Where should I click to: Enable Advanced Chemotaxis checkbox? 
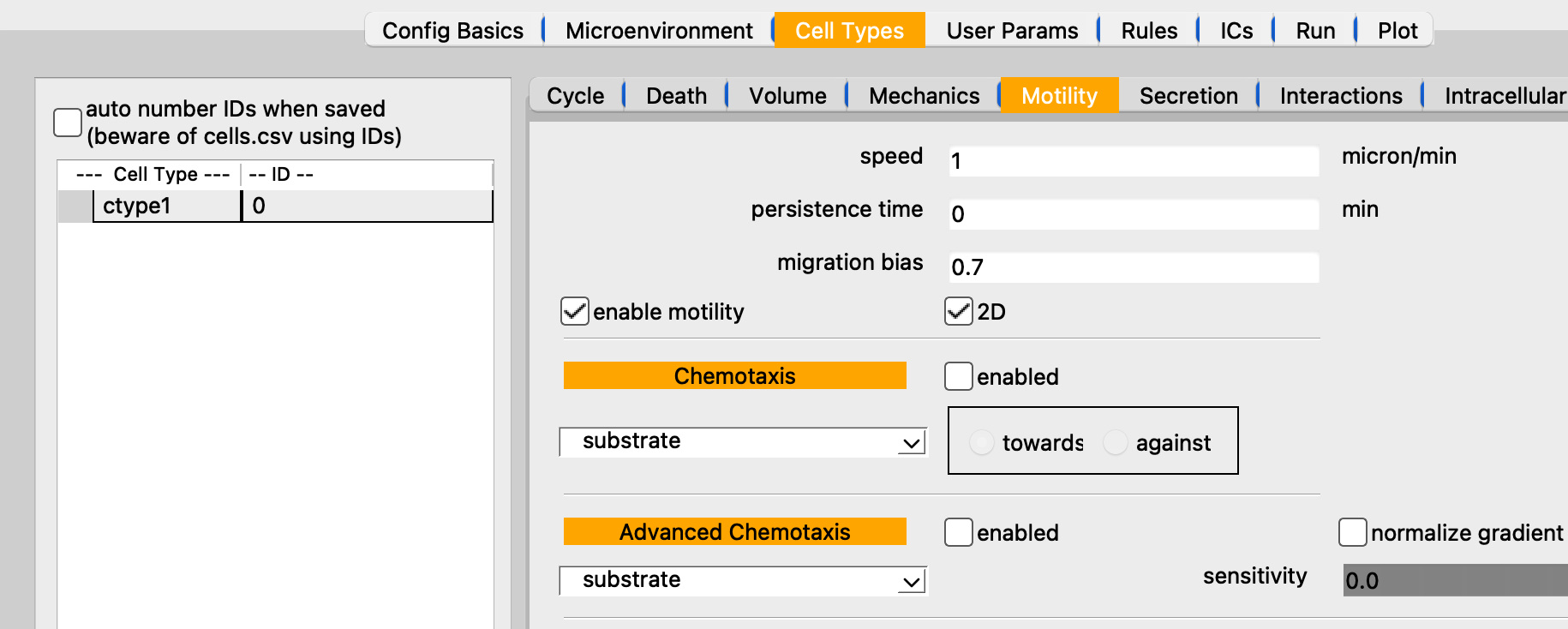pos(959,533)
